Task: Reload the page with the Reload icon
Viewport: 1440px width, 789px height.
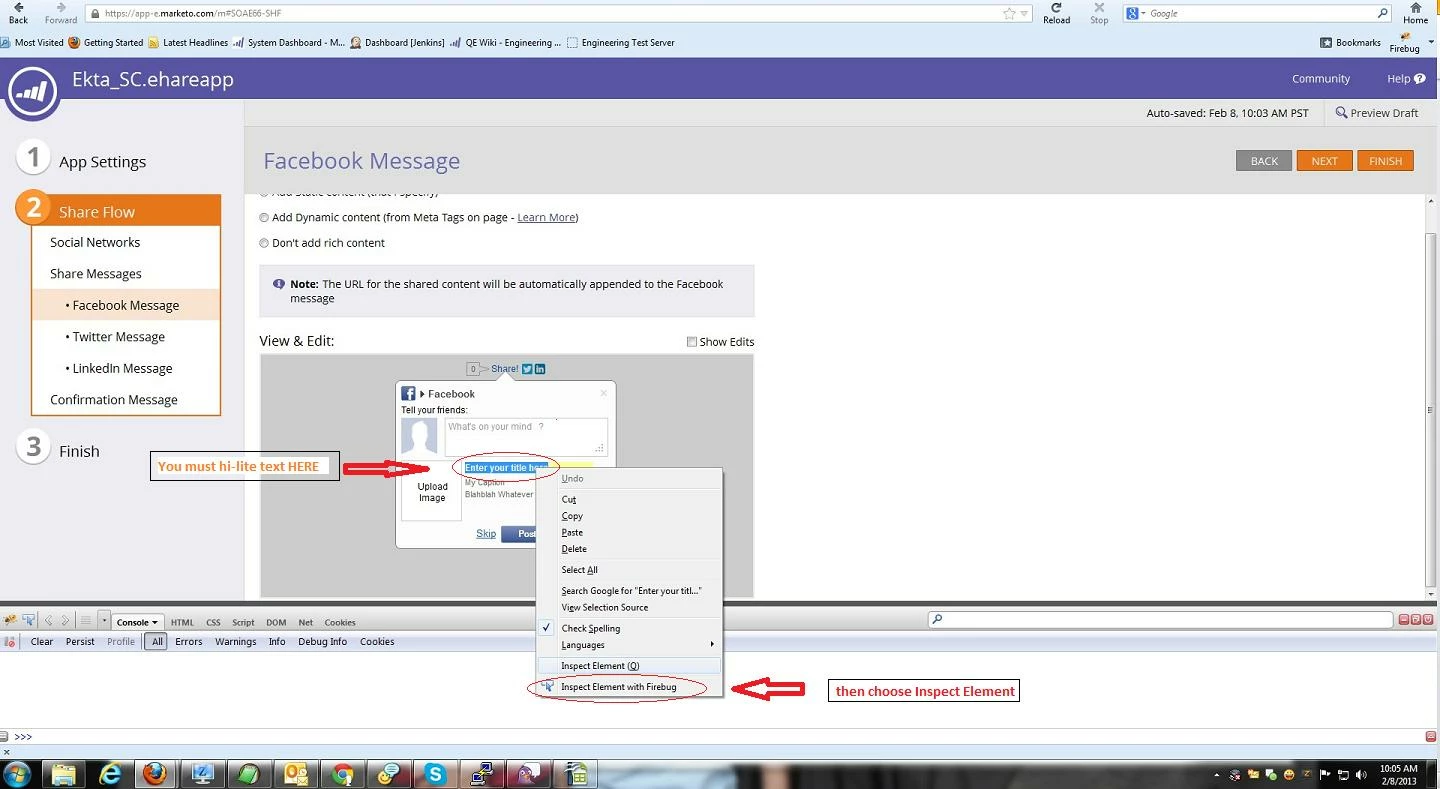Action: tap(1056, 8)
